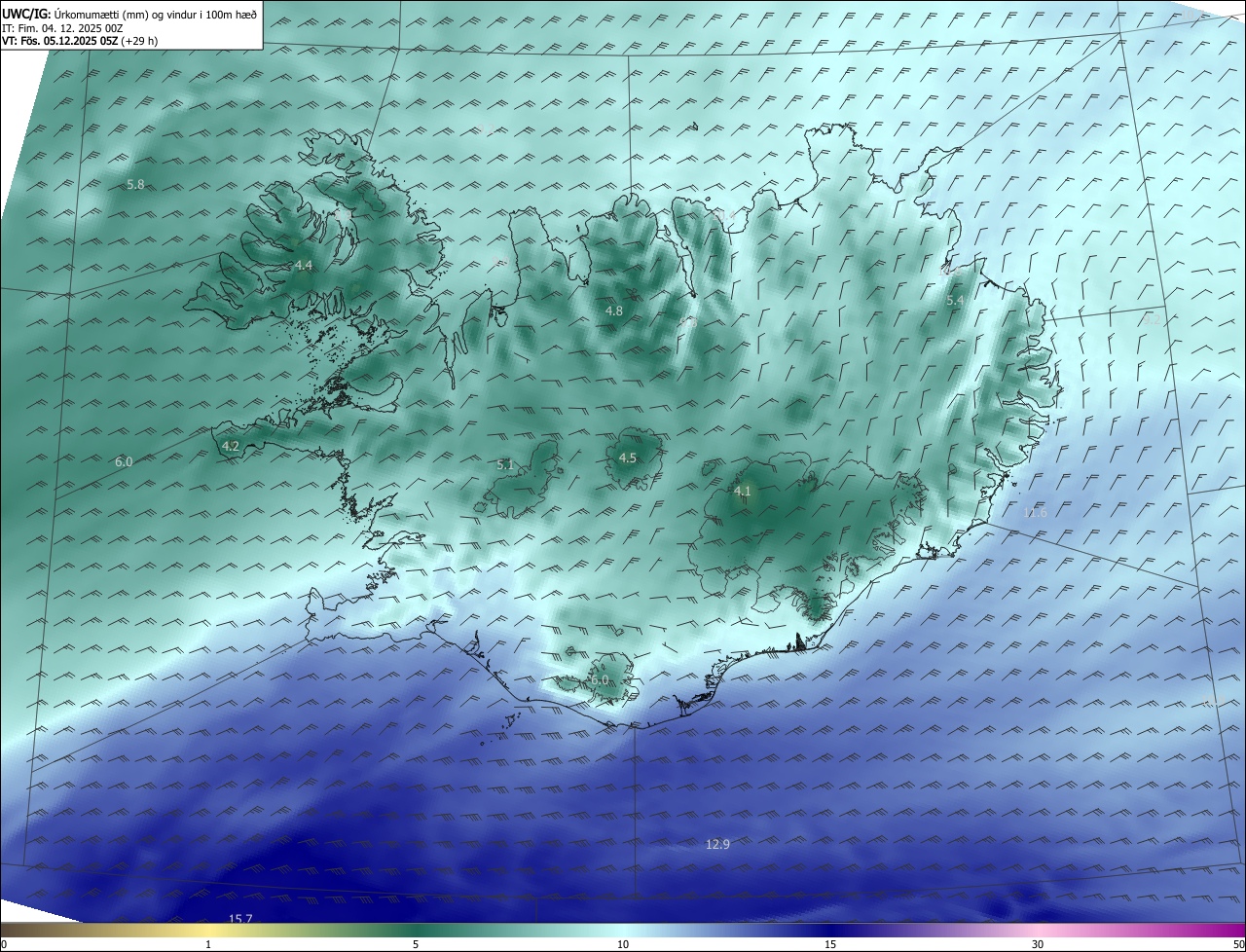Click the 4.2 value label on the Snæfellsnes peninsula

231,446
